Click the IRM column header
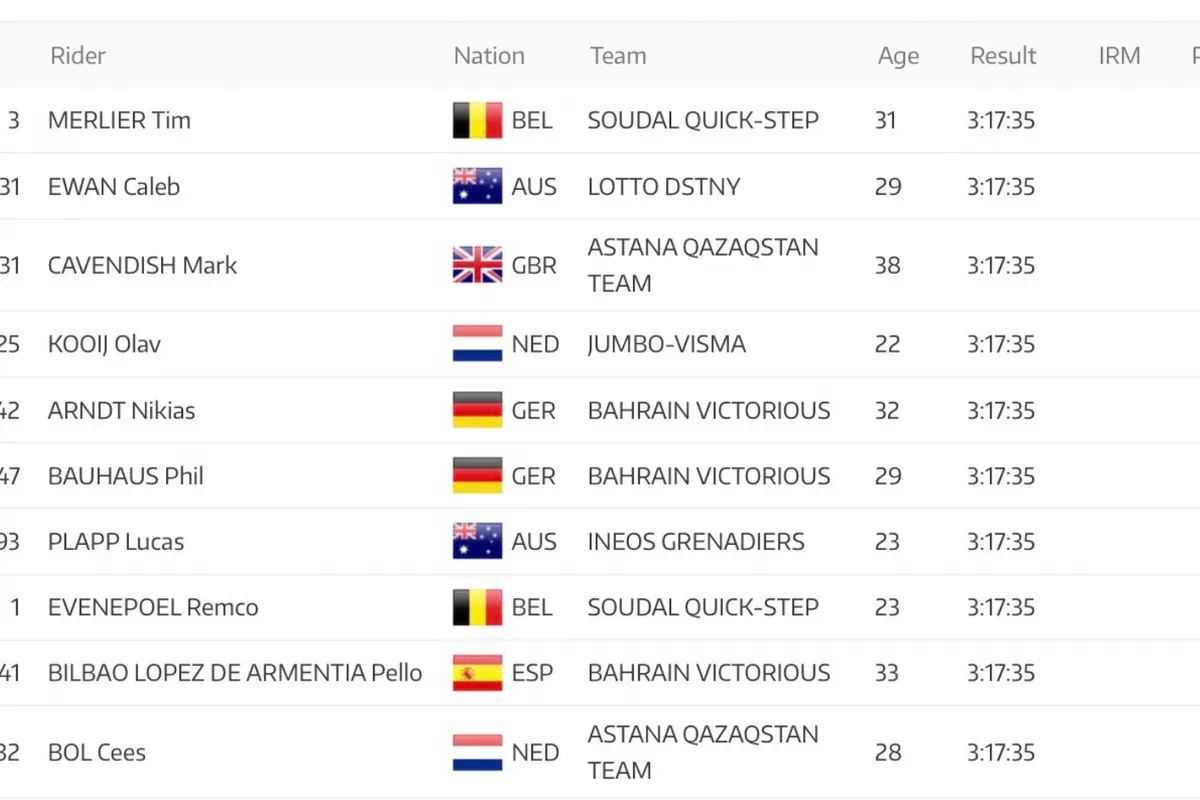The image size is (1200, 800). click(x=1119, y=56)
